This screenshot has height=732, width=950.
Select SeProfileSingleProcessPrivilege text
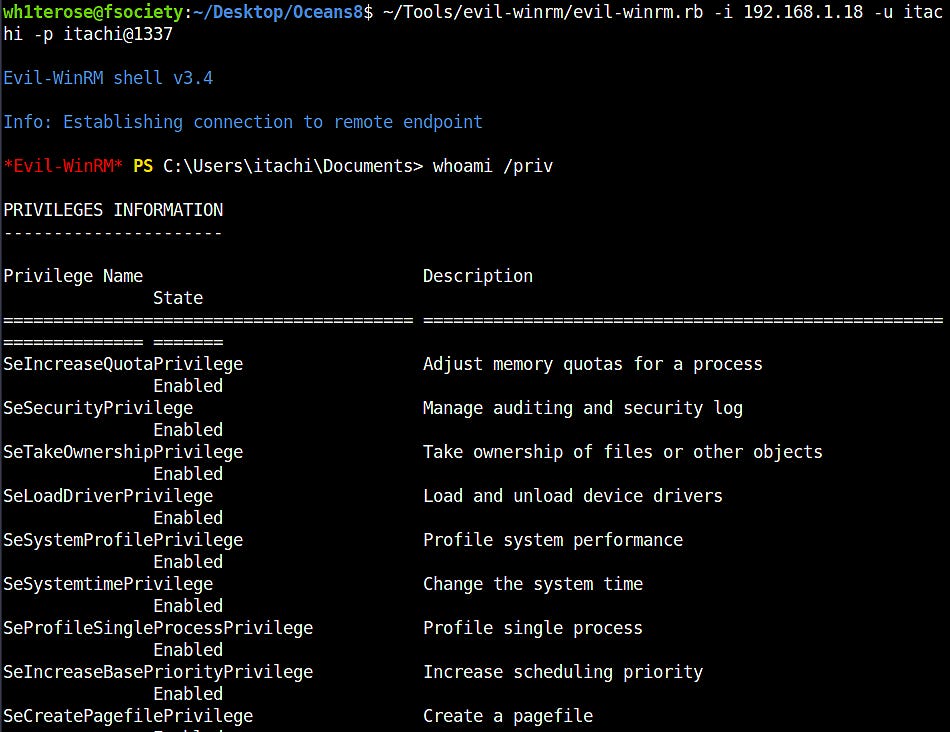[x=158, y=628]
